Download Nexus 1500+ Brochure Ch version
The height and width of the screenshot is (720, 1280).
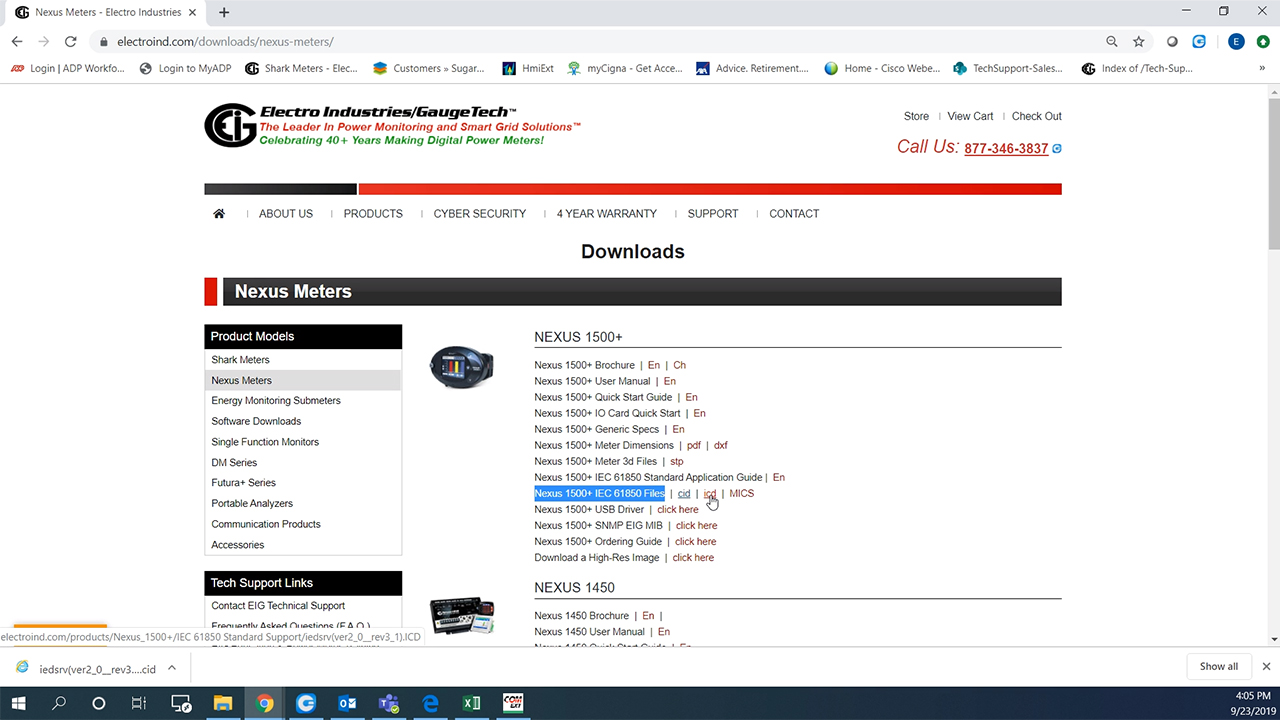click(679, 365)
